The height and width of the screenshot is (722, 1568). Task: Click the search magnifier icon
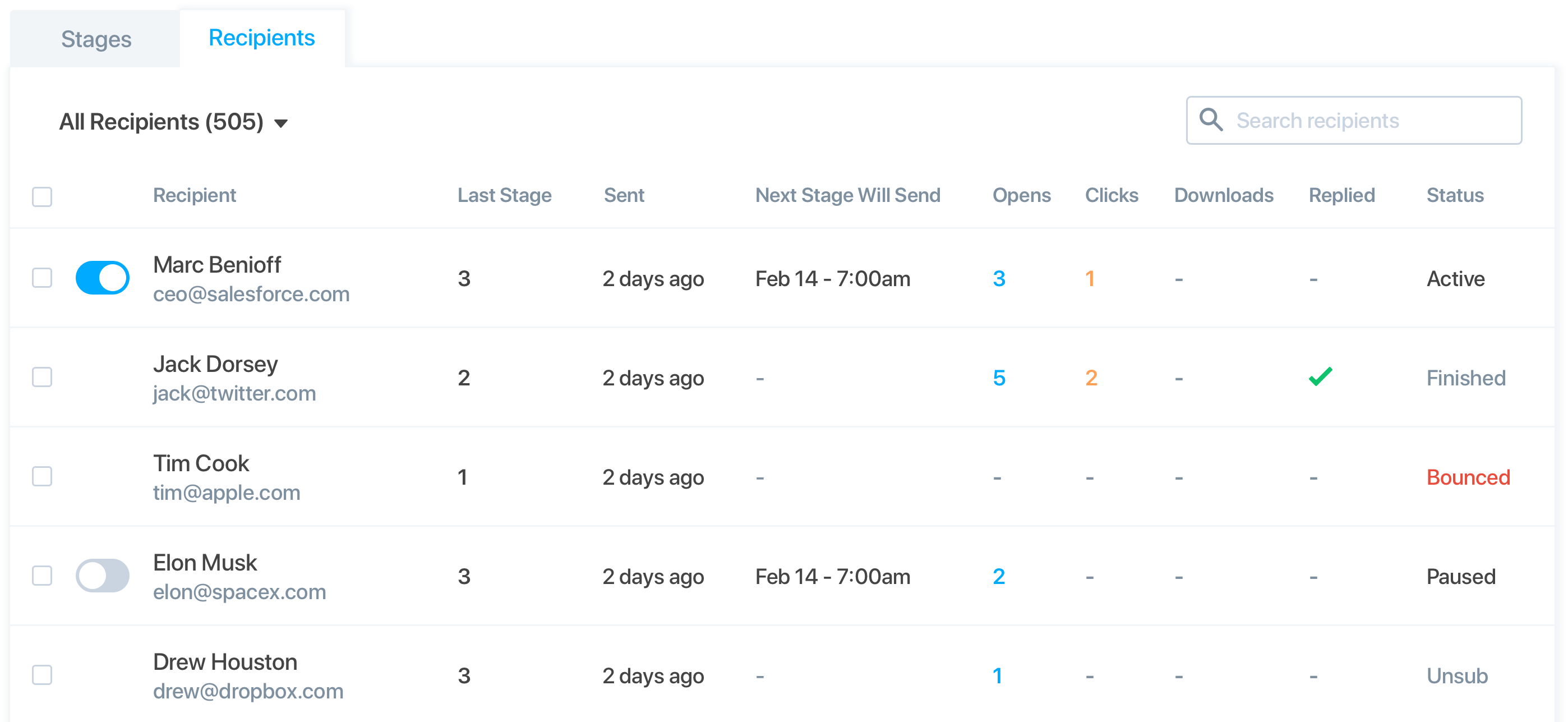click(x=1210, y=120)
